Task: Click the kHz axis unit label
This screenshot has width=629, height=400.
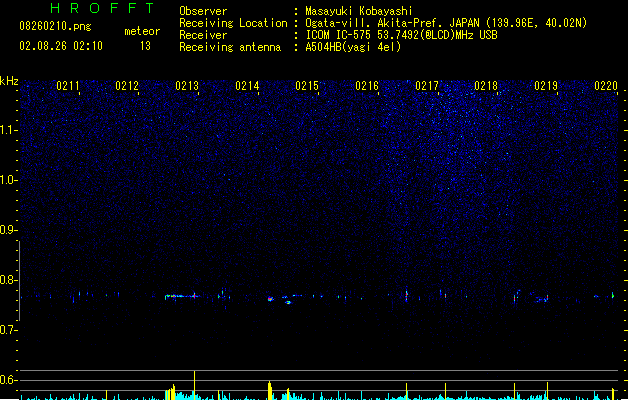Action: 9,81
